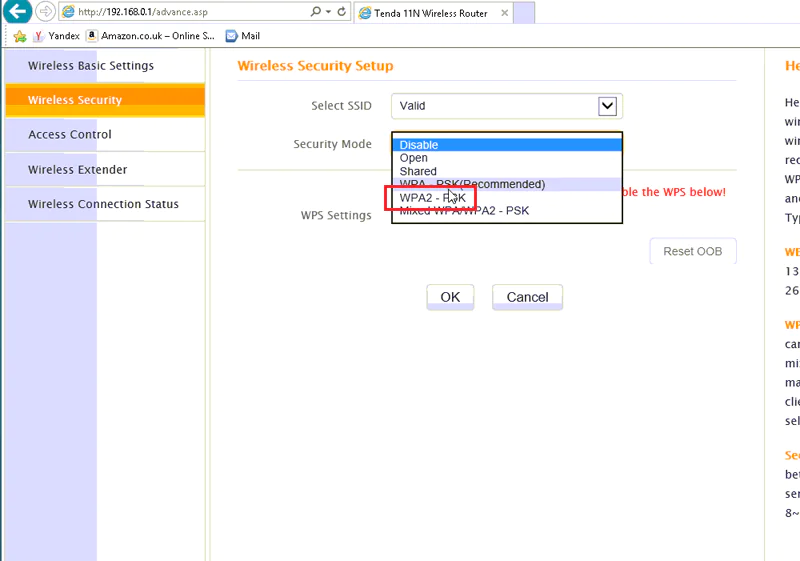Viewport: 800px width, 561px height.
Task: Open Wireless Connection Status page
Action: 103,204
